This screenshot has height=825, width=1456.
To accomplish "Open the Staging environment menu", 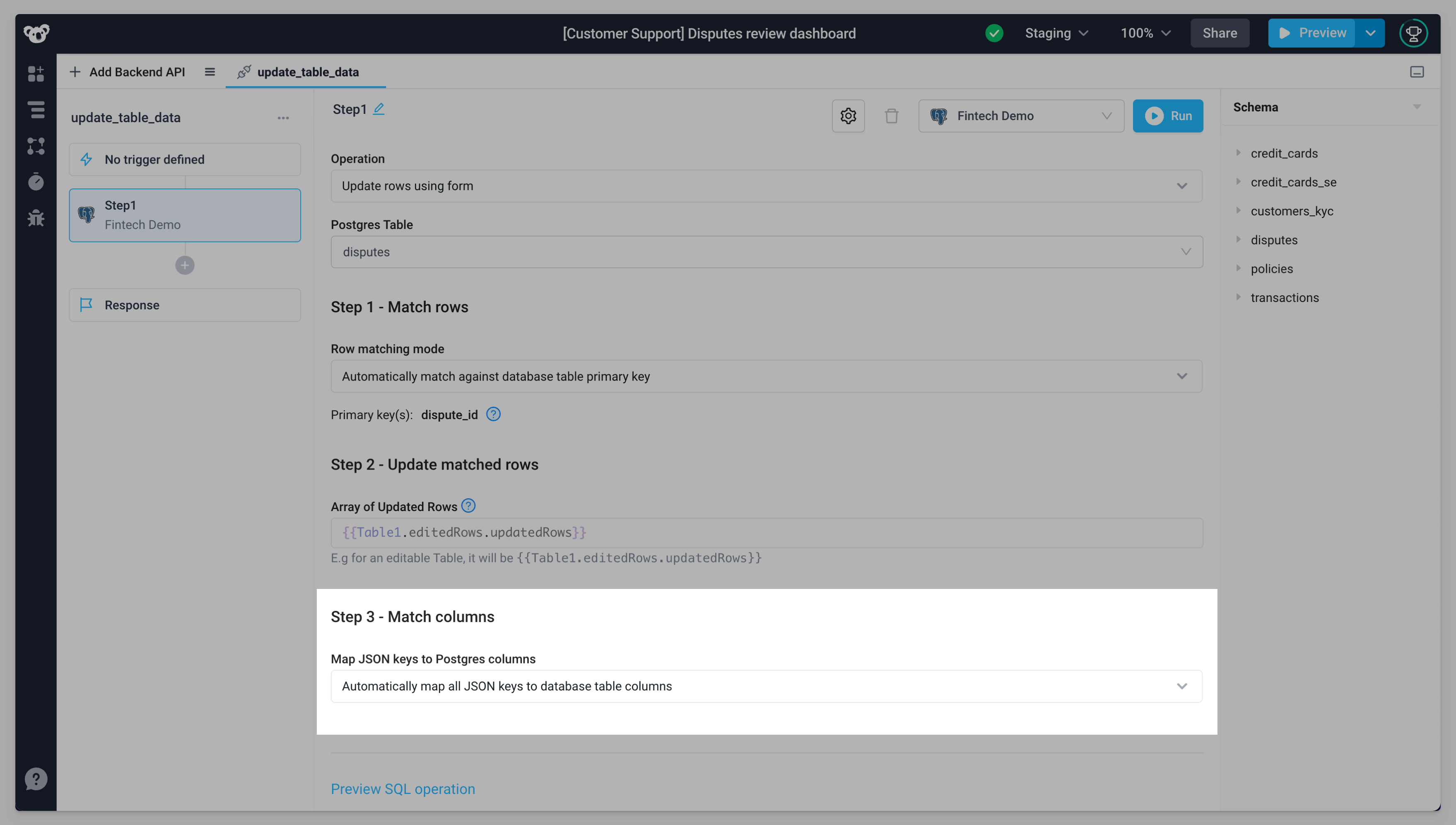I will click(x=1056, y=33).
